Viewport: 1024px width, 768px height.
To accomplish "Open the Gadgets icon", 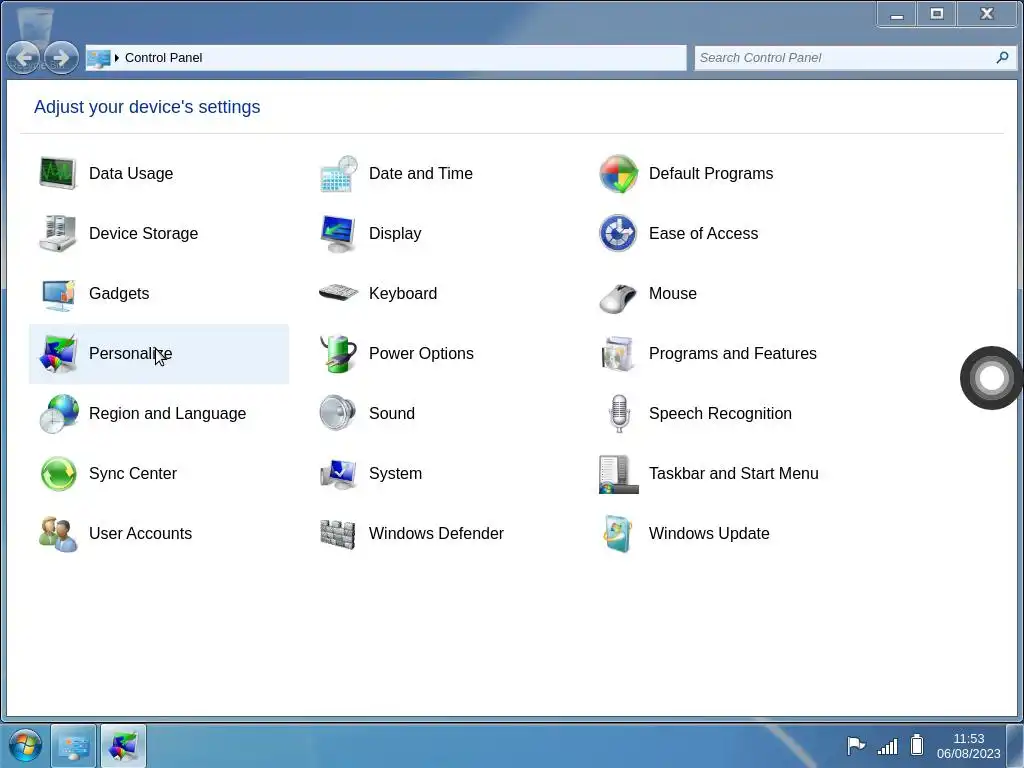I will tap(57, 294).
